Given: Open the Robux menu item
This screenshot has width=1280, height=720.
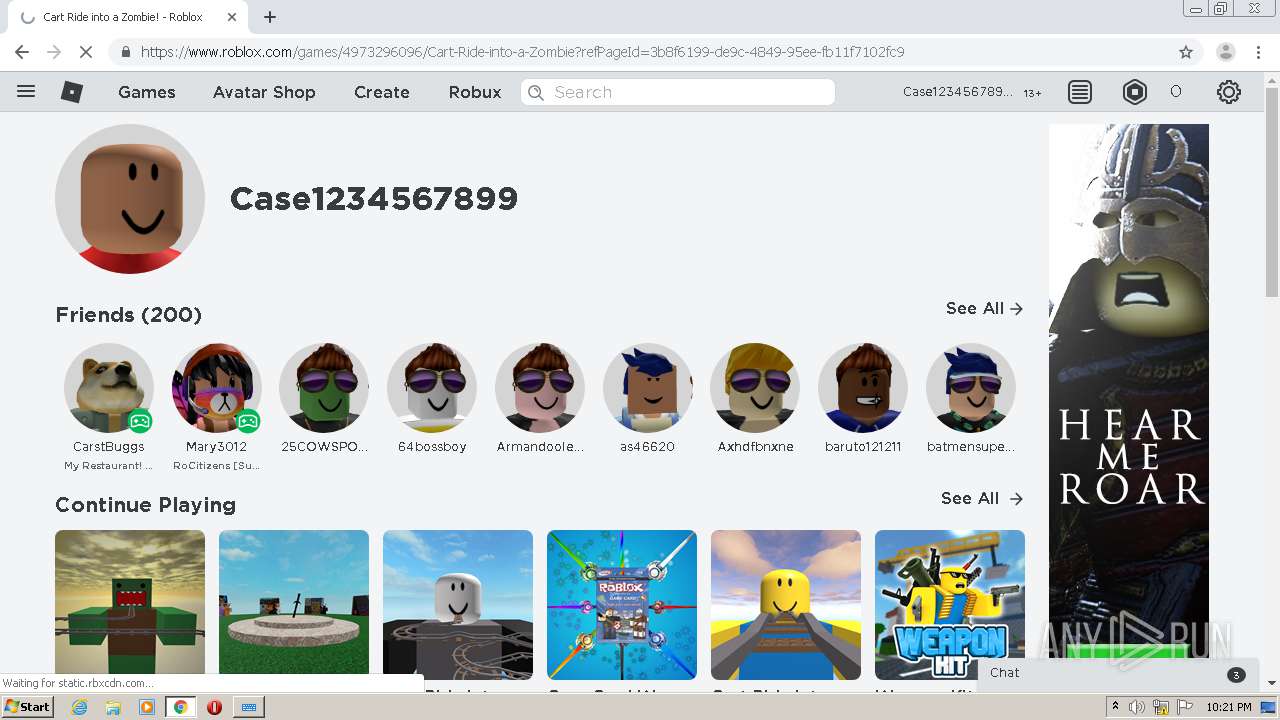Looking at the screenshot, I should 475,92.
